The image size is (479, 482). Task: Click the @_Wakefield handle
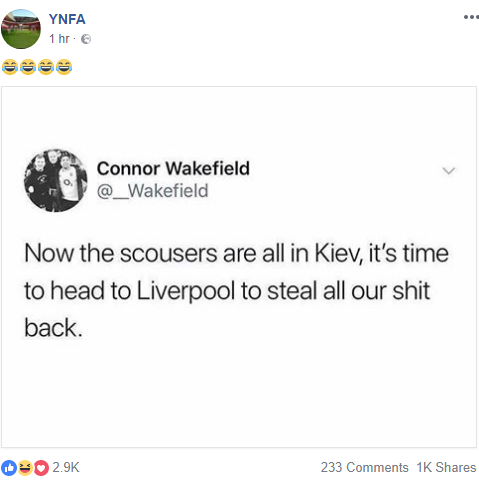click(152, 191)
